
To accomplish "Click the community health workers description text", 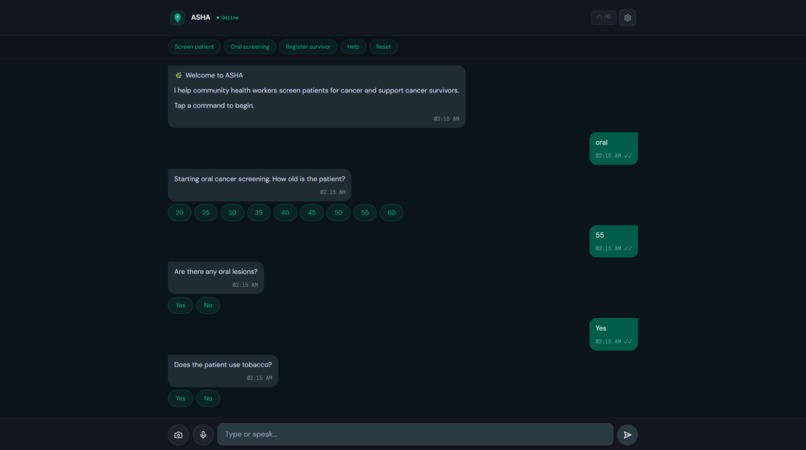I will [316, 91].
